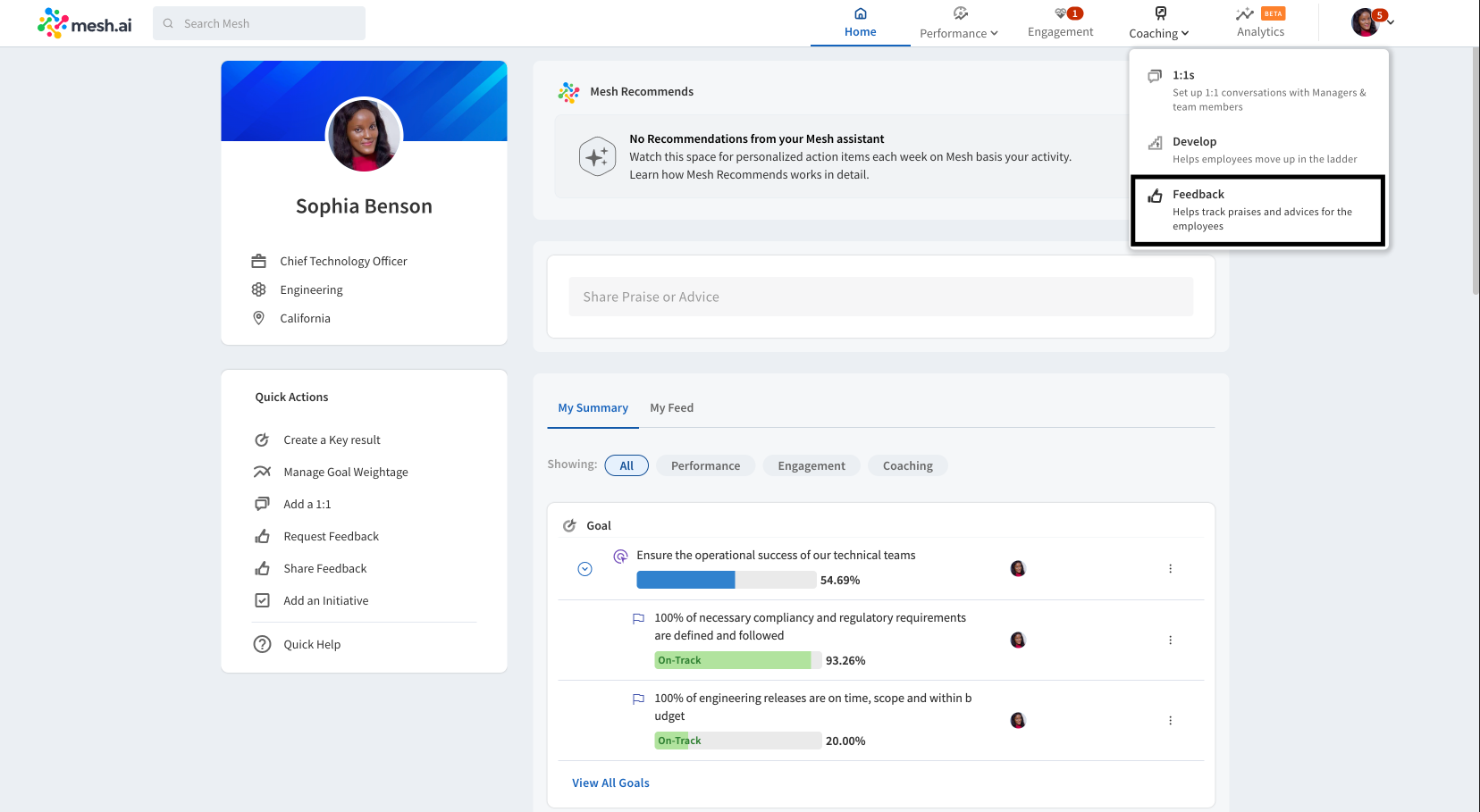
Task: Open three-dot menu for engineering releases result
Action: point(1170,720)
